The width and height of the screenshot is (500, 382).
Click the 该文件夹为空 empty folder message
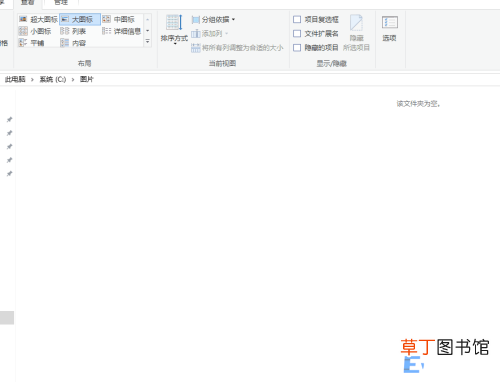pyautogui.click(x=418, y=104)
